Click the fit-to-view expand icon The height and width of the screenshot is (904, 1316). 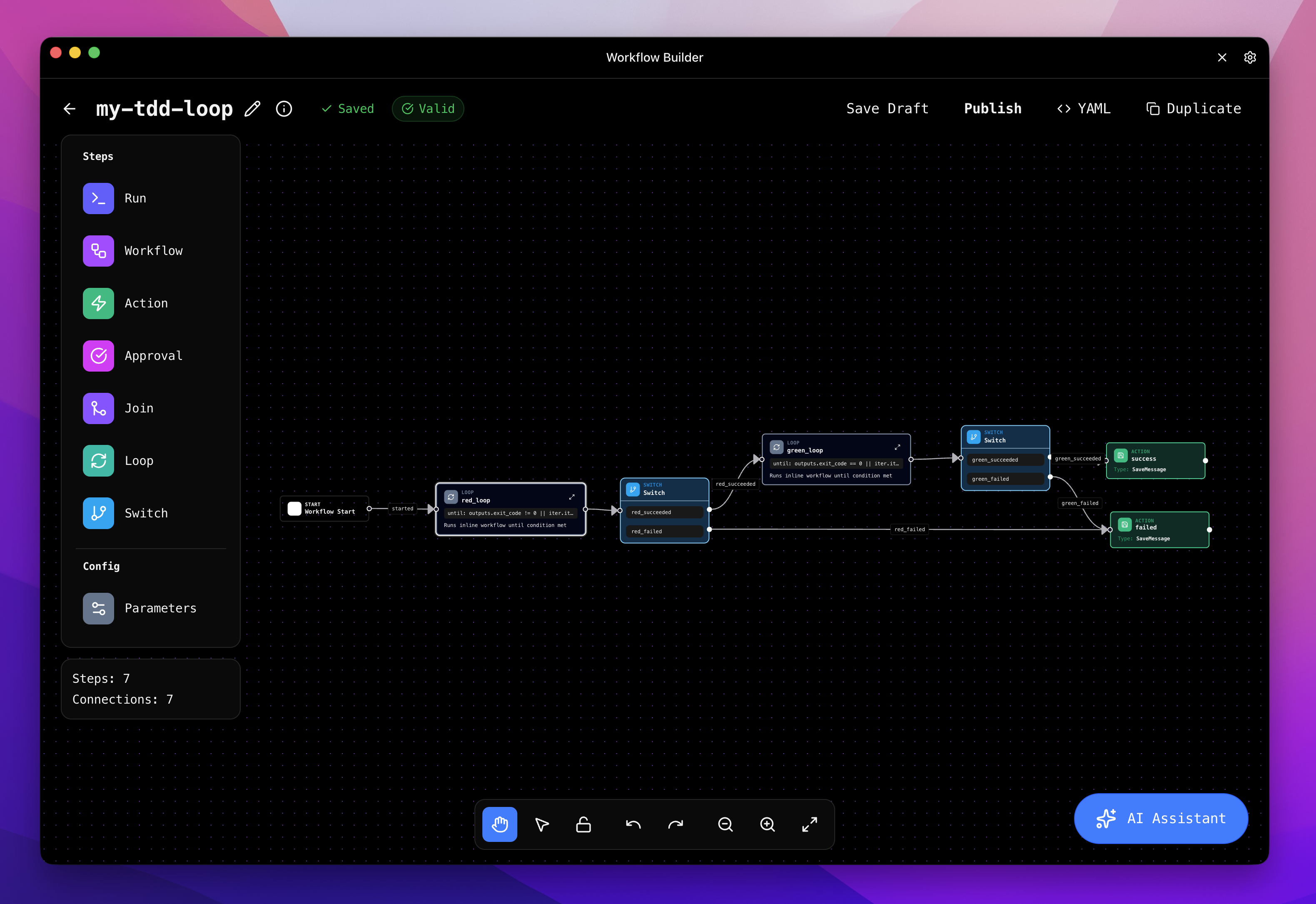point(809,825)
